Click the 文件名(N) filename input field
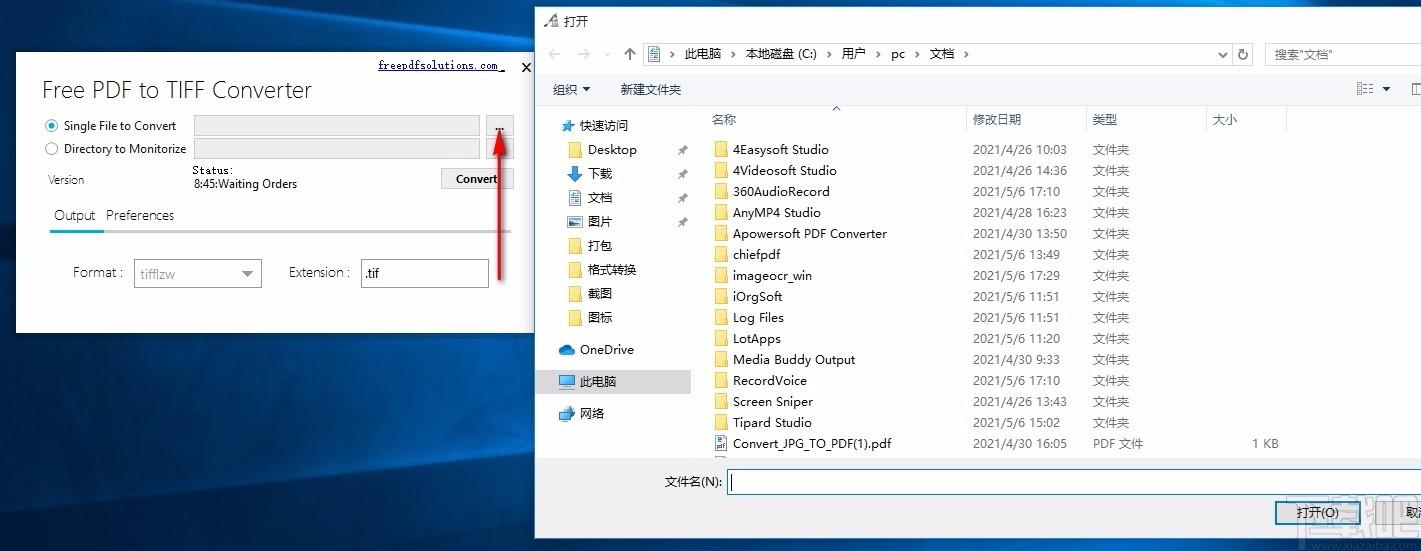The width and height of the screenshot is (1421, 551). pos(1073,482)
